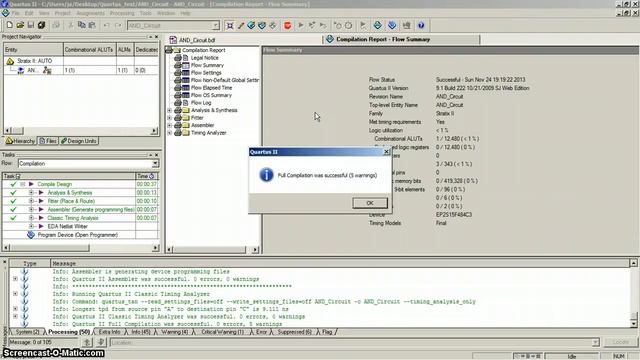Screen dimensions: 640x360
Task: Open the Assignments menu
Action: pos(90,13)
